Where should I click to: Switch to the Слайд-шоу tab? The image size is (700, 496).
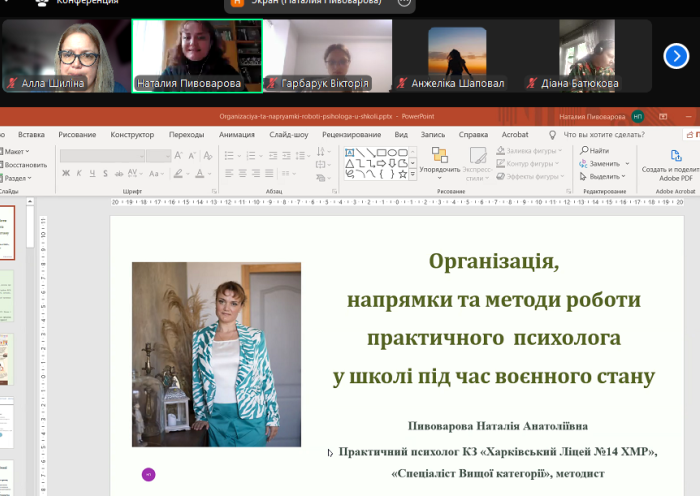[288, 134]
